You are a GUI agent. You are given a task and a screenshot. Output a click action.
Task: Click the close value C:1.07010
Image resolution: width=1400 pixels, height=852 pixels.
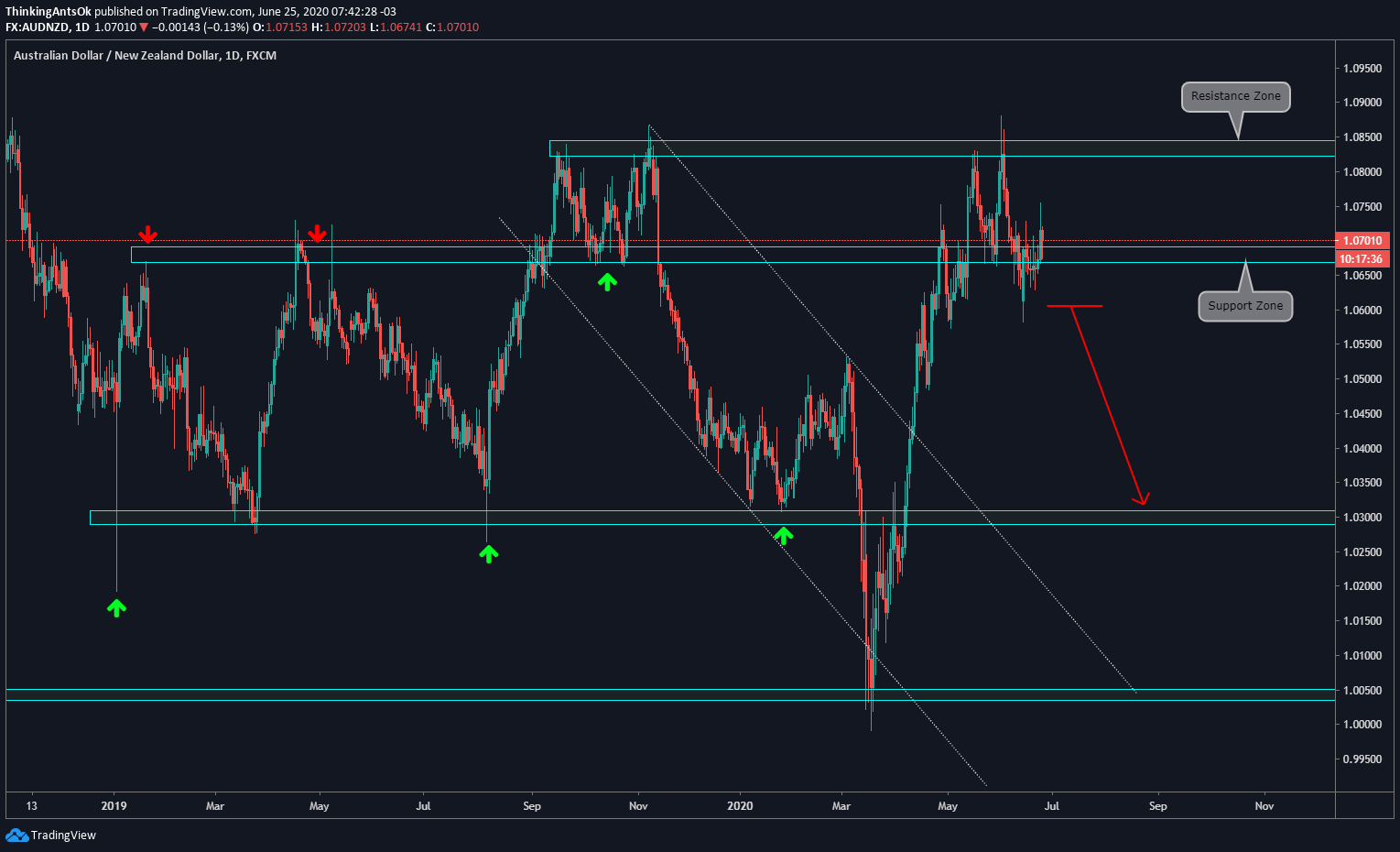tap(452, 27)
